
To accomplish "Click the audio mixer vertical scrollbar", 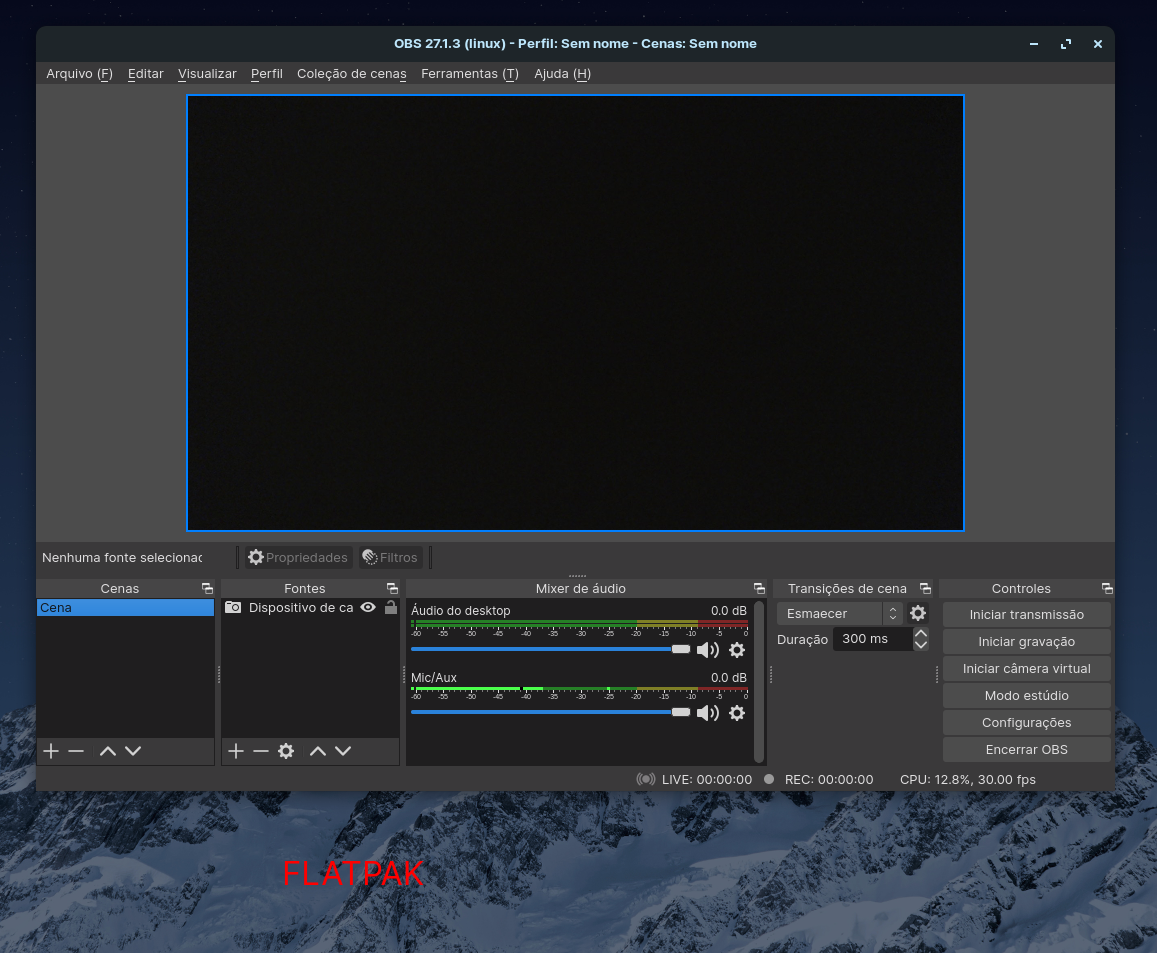I will (759, 682).
